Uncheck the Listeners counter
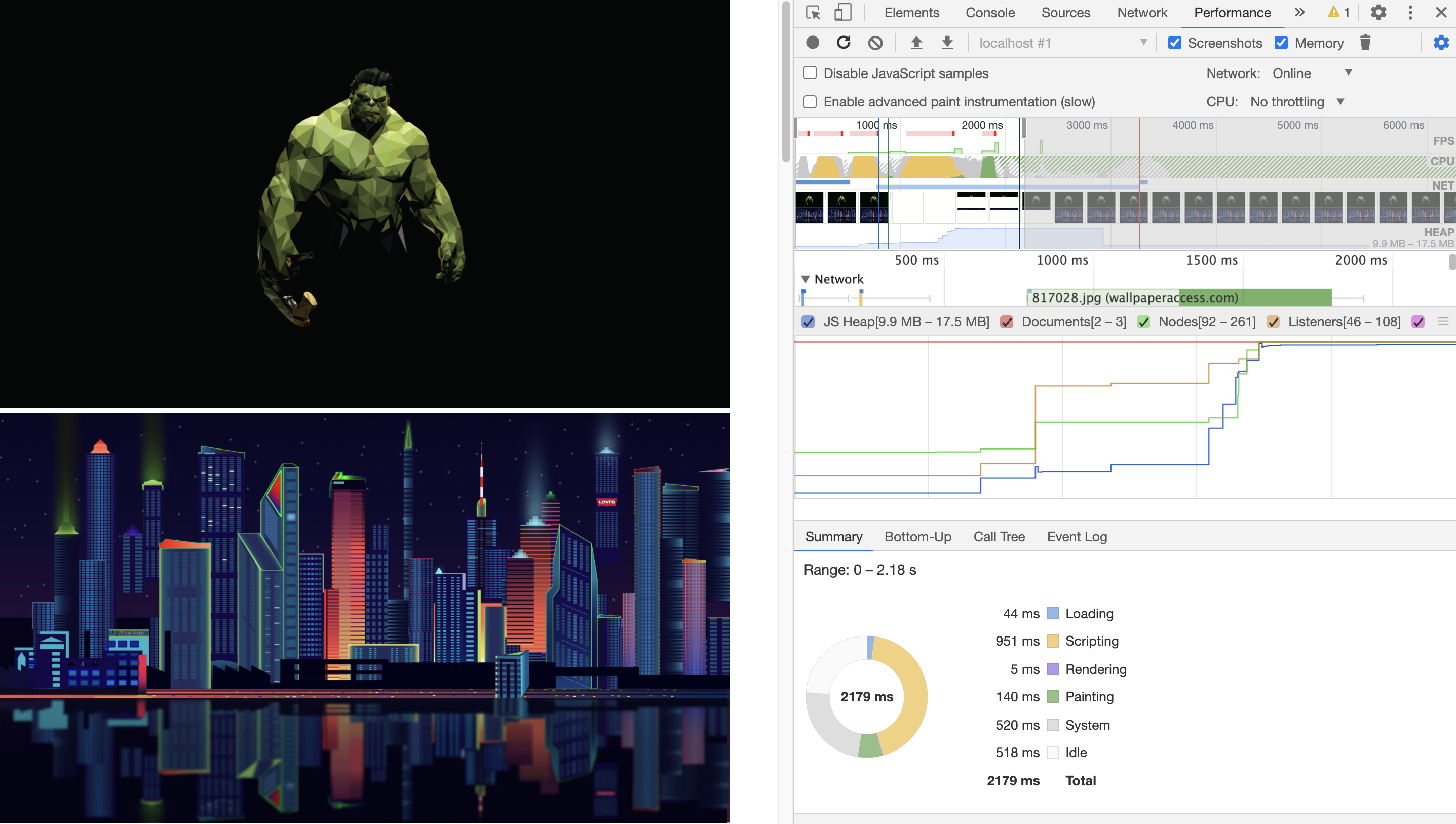1456x824 pixels. (1273, 322)
